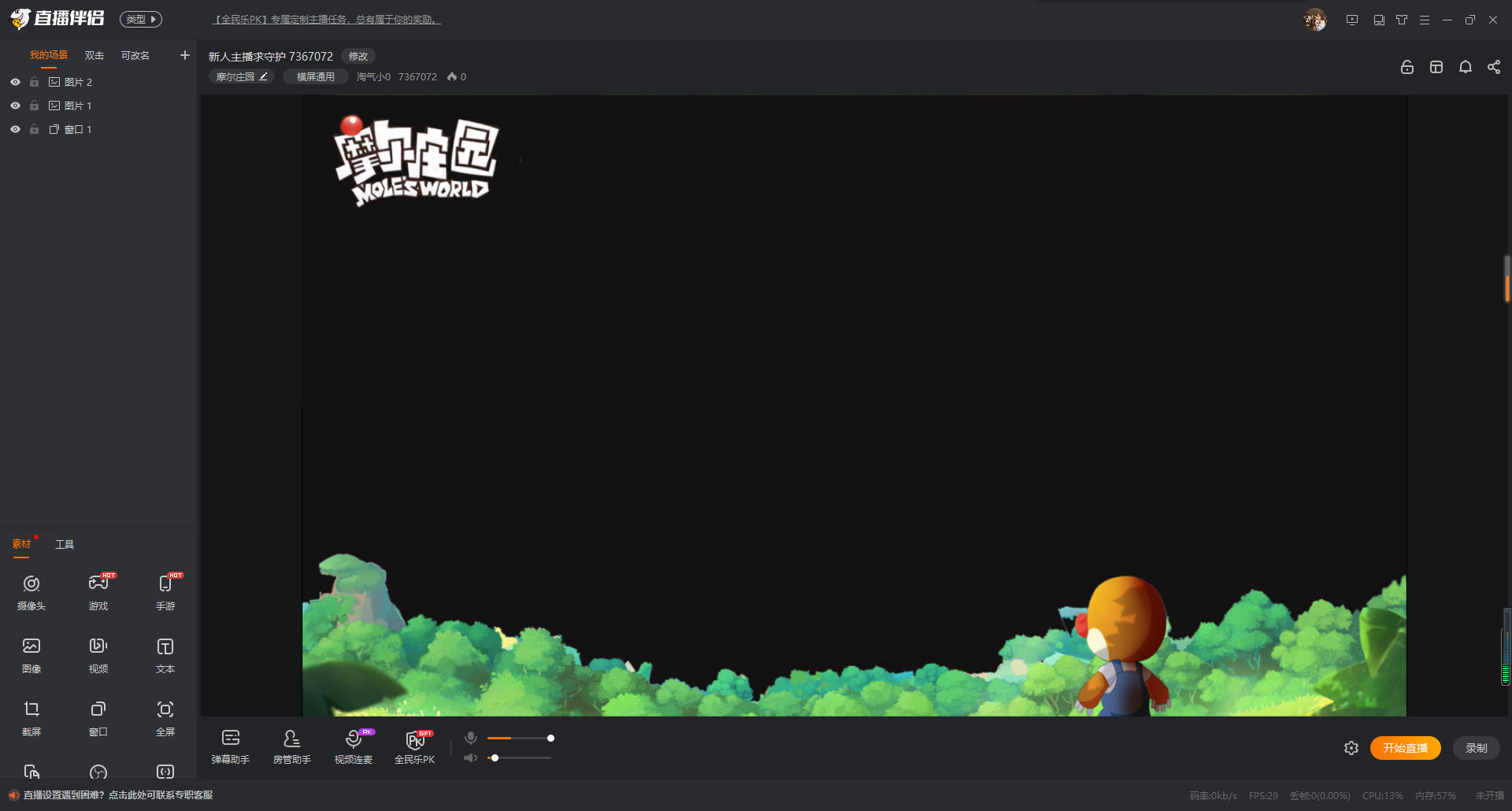Screen dimensions: 1512x811
Task: Switch to the 双击 scene tab
Action: 94,55
